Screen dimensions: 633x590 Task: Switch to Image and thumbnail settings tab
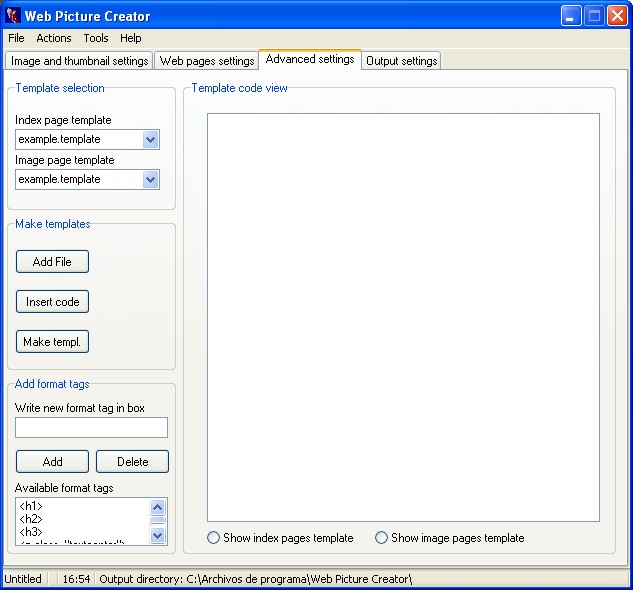pyautogui.click(x=80, y=61)
